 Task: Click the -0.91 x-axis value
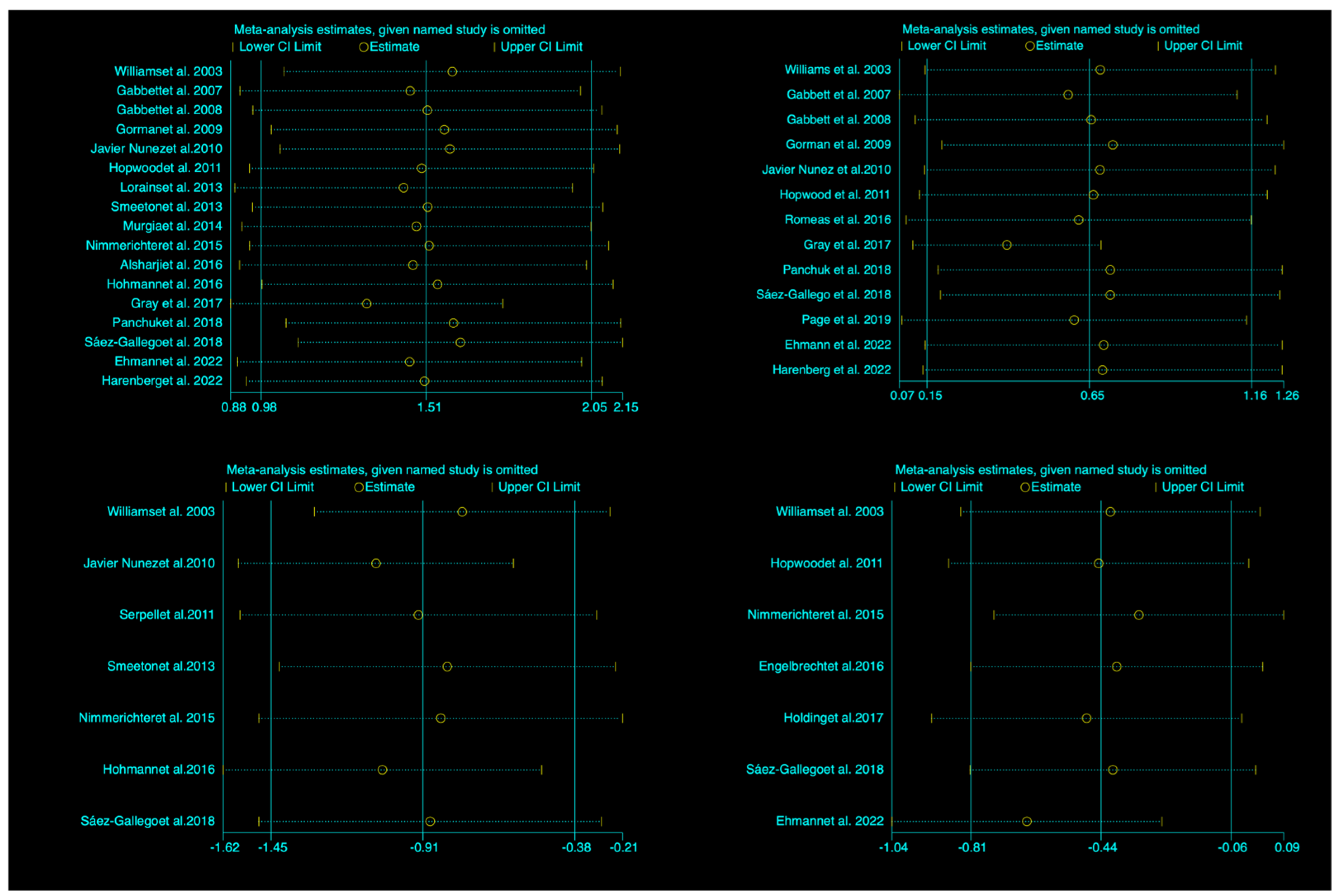tap(424, 847)
